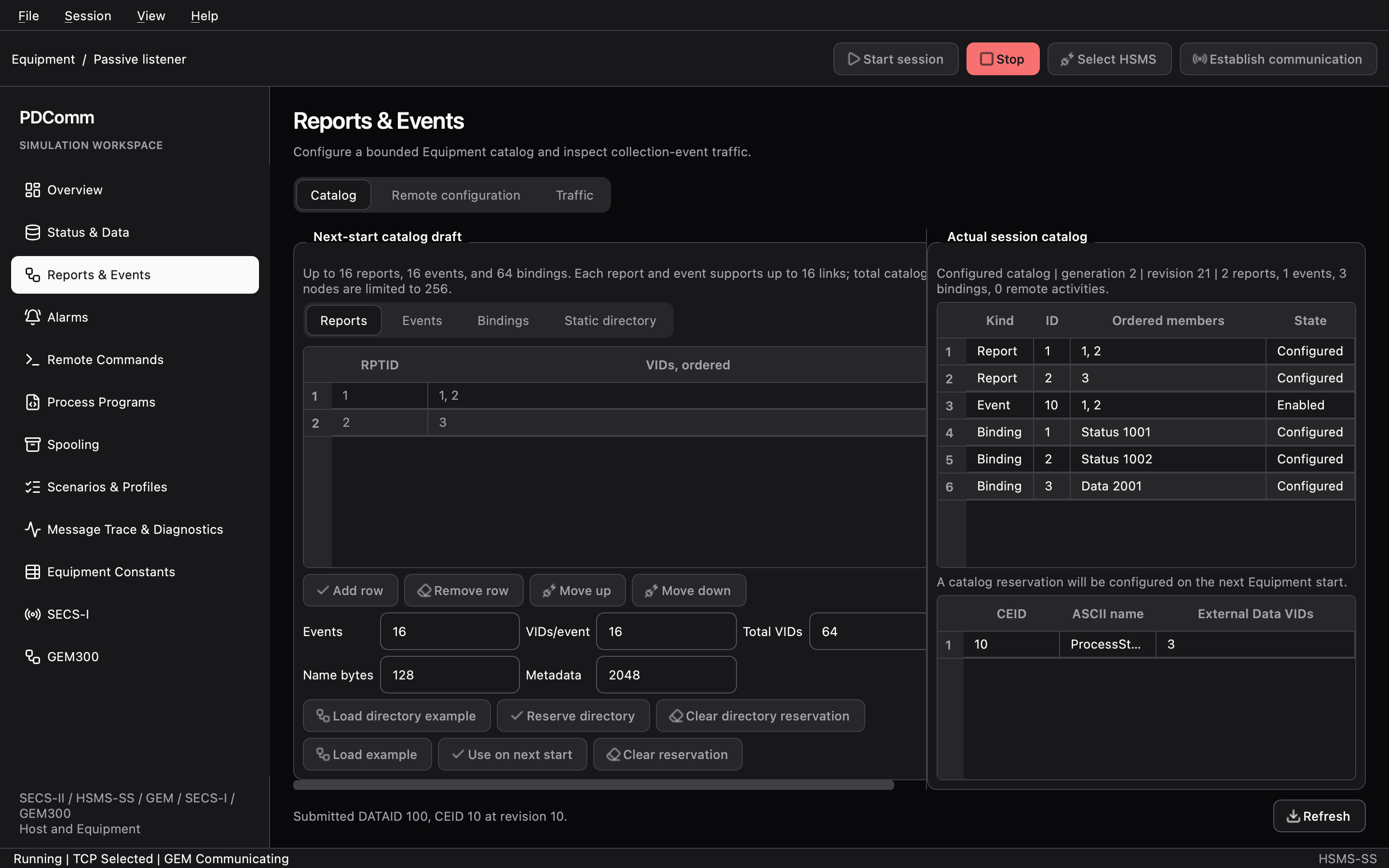The image size is (1389, 868).
Task: Click the GEM300 sidebar icon
Action: point(33,657)
